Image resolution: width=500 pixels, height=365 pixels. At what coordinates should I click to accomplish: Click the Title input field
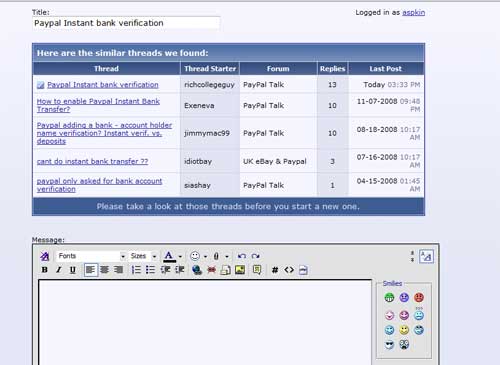click(126, 23)
